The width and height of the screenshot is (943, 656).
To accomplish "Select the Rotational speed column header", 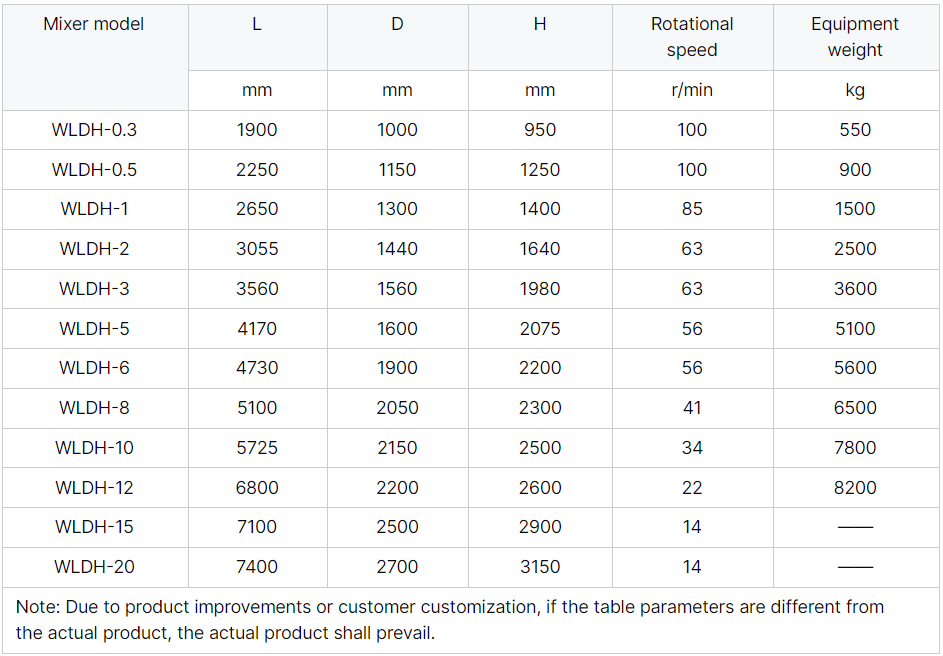I will click(x=692, y=37).
